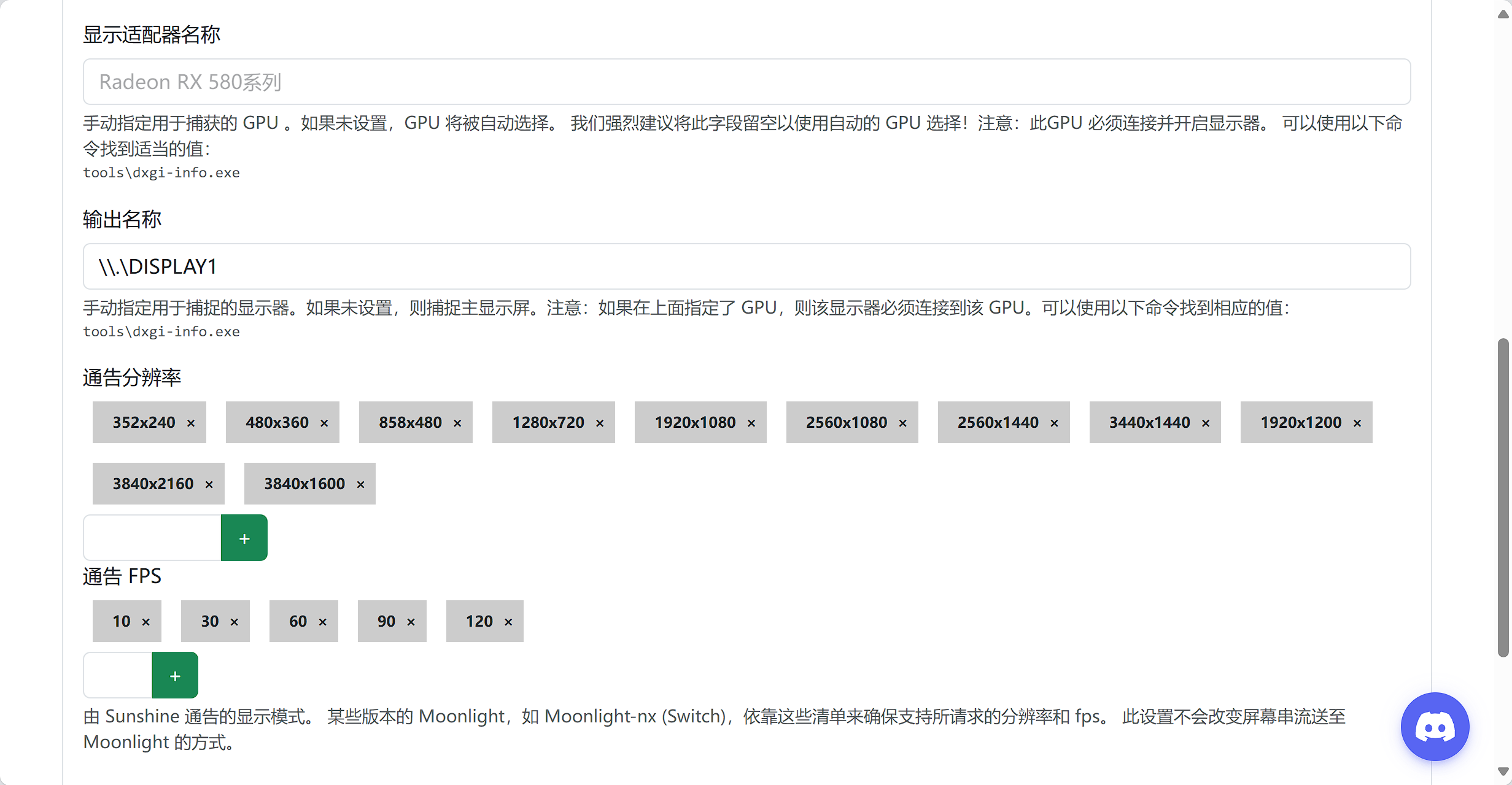This screenshot has height=785, width=1512.
Task: Delete the 60 FPS entry
Action: coord(323,622)
